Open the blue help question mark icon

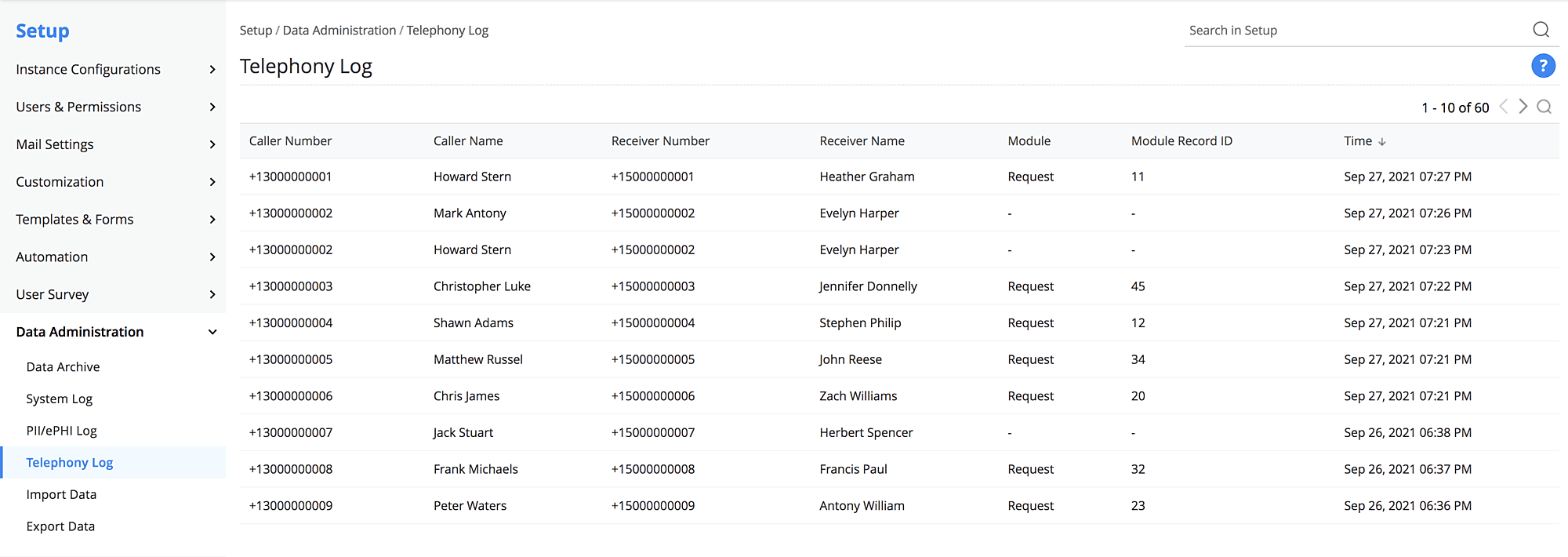[x=1543, y=66]
